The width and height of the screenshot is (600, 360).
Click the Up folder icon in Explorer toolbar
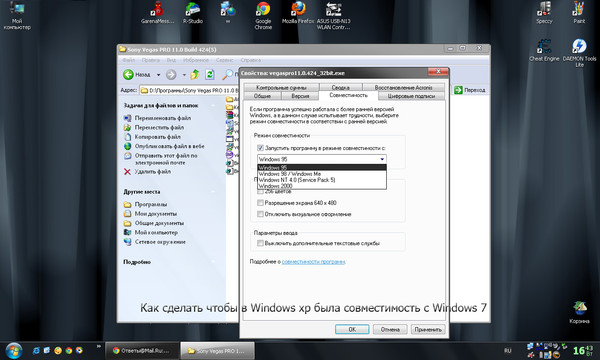point(195,74)
